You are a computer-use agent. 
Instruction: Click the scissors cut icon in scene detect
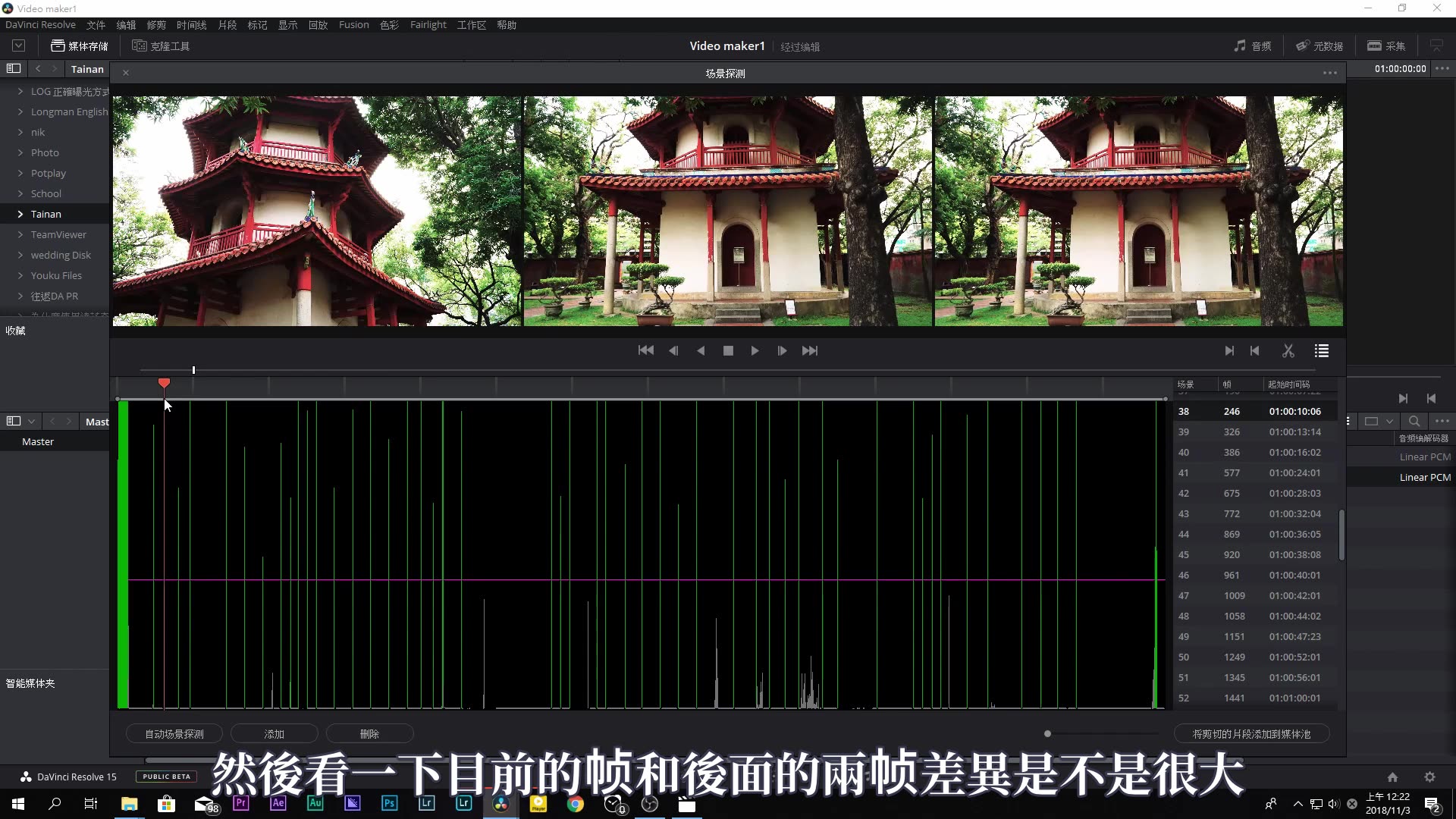(1288, 350)
